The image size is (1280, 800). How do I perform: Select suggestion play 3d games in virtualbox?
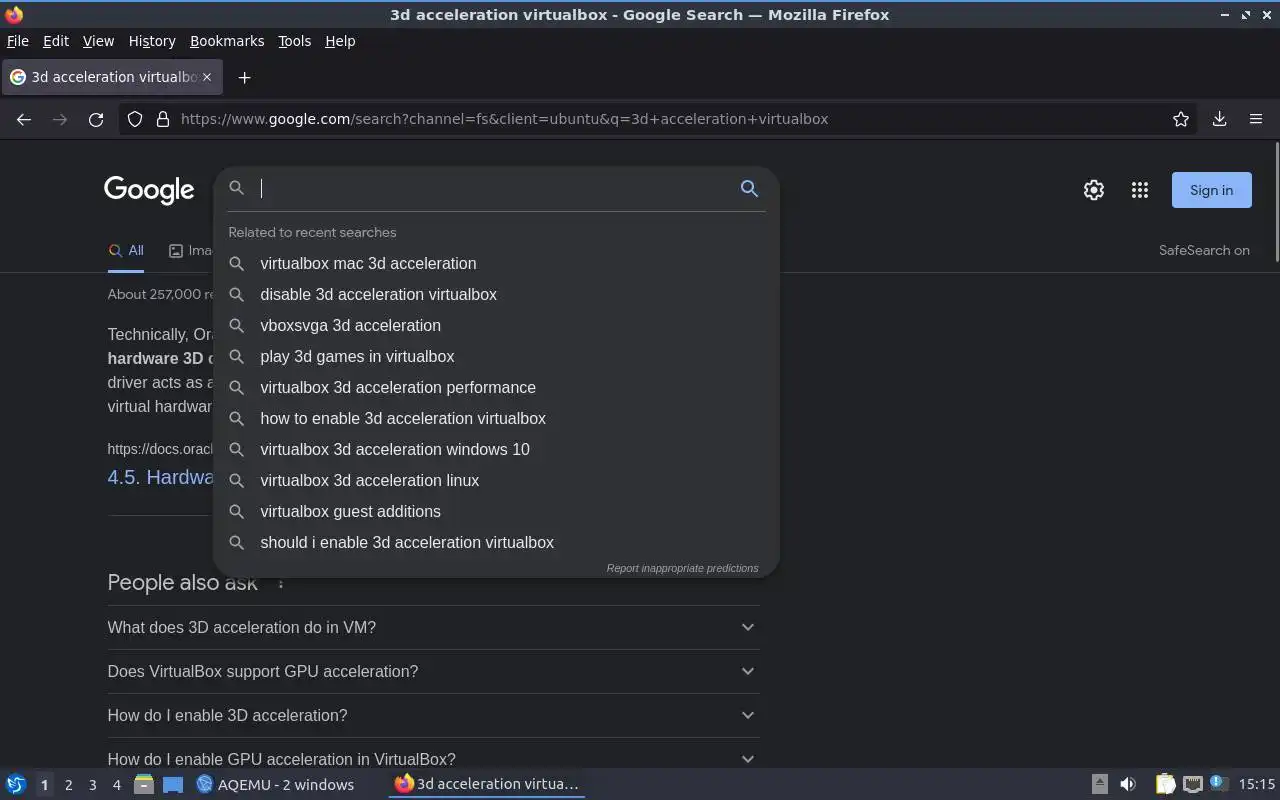[496, 356]
